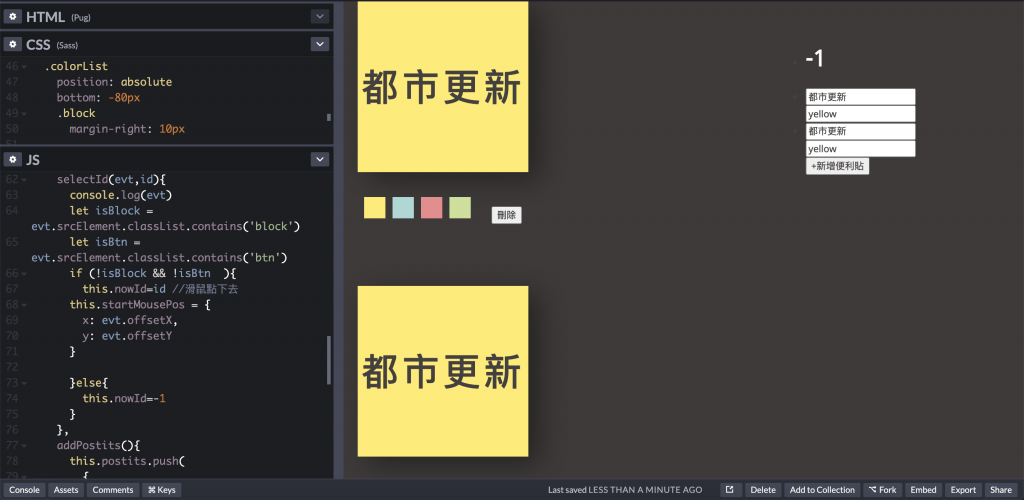Open the Comments panel
This screenshot has height=500, width=1024.
tap(113, 490)
